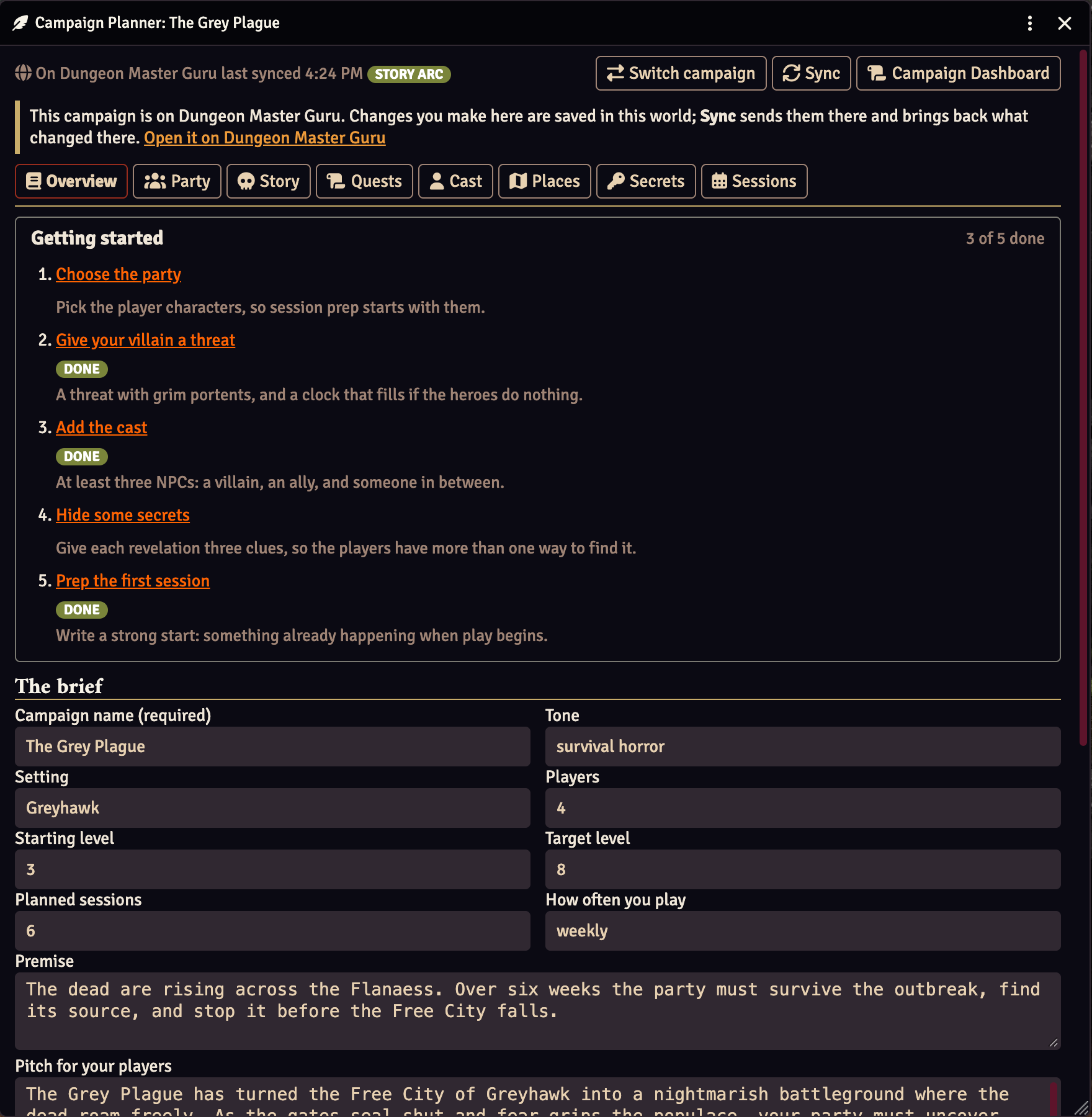Focus the Starting level field
The height and width of the screenshot is (1117, 1092).
pyautogui.click(x=272, y=869)
